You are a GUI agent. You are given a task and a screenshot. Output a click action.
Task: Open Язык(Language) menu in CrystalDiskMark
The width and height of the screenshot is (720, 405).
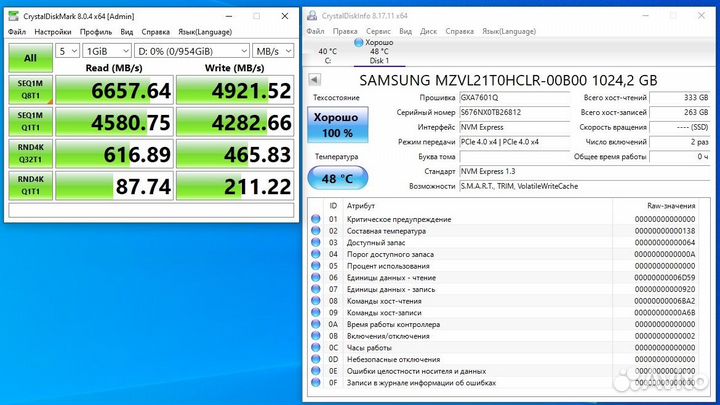click(205, 32)
